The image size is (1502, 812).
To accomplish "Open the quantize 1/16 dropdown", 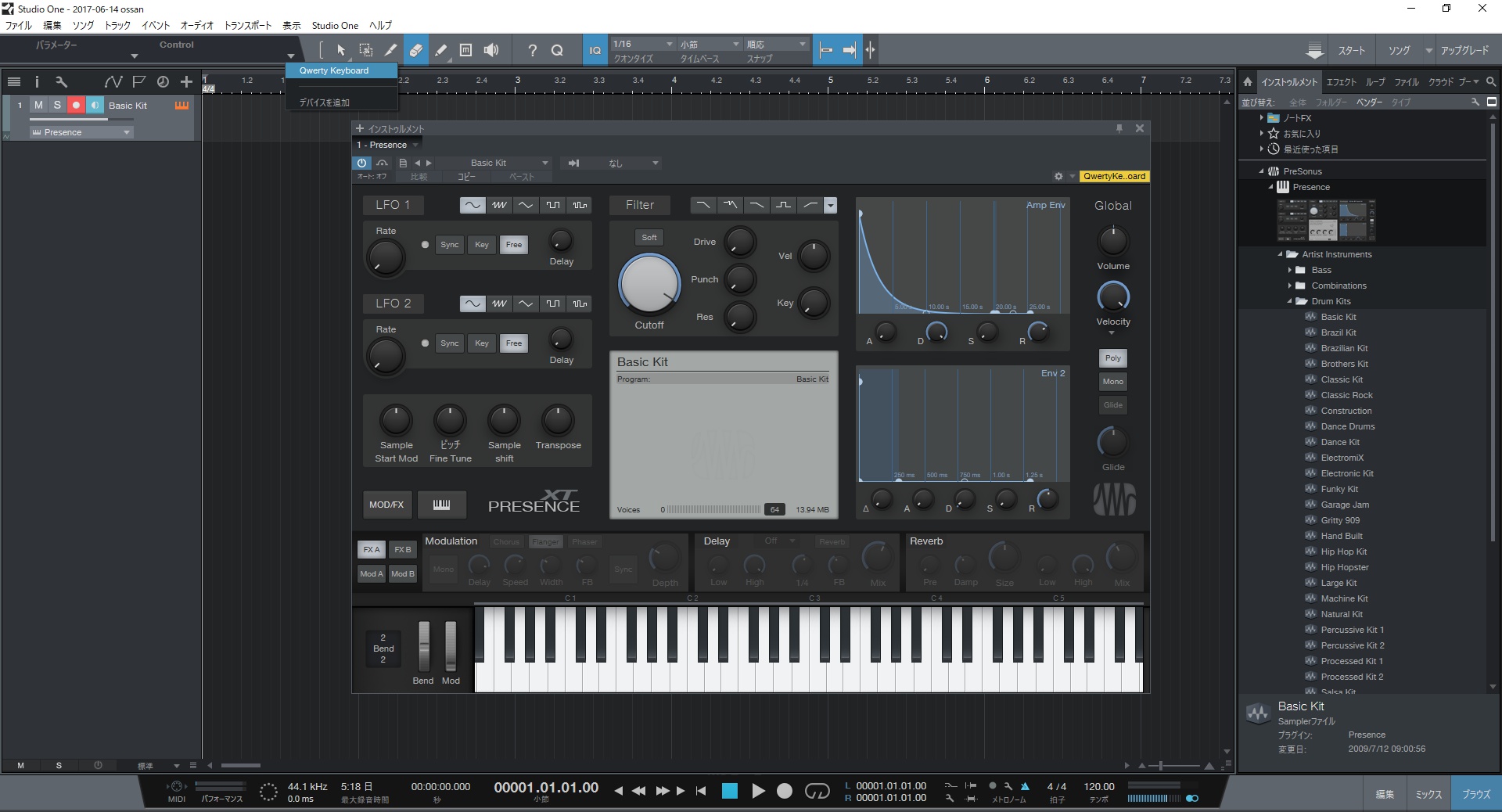I will 642,44.
